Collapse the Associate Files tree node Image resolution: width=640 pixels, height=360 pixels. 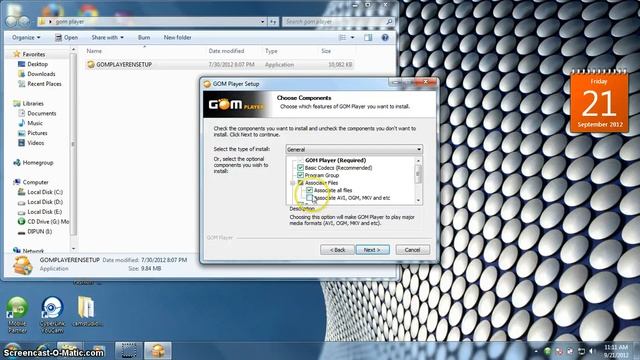293,183
